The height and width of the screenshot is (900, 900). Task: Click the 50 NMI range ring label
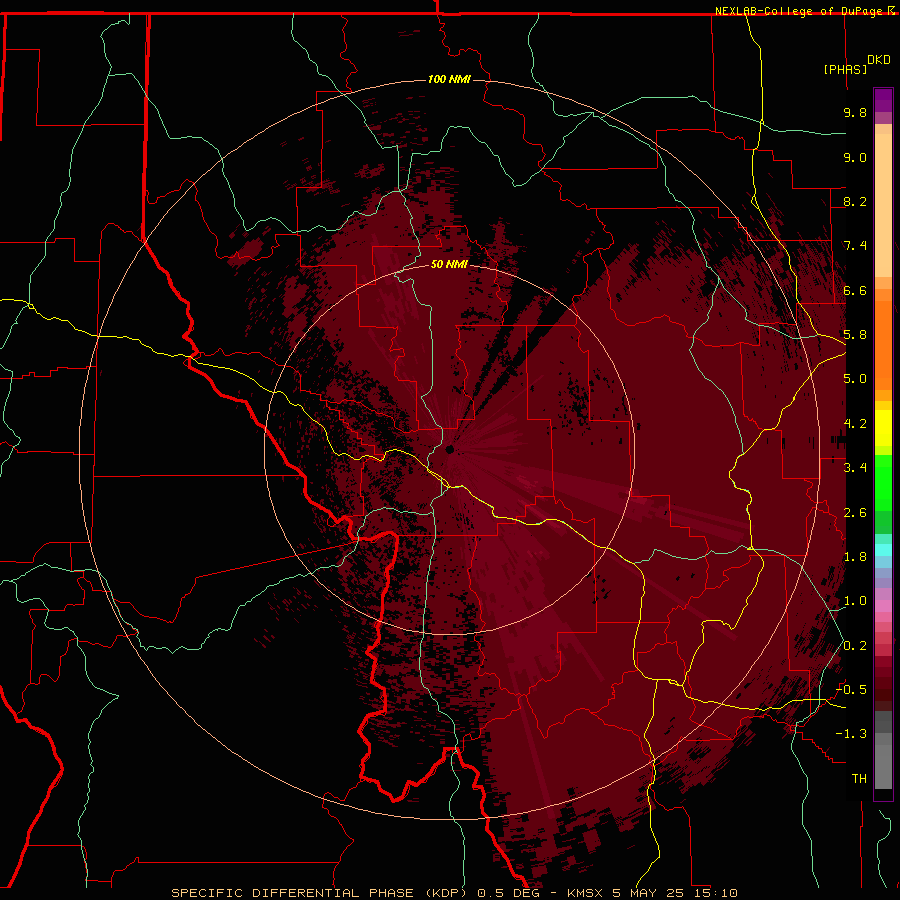(449, 264)
